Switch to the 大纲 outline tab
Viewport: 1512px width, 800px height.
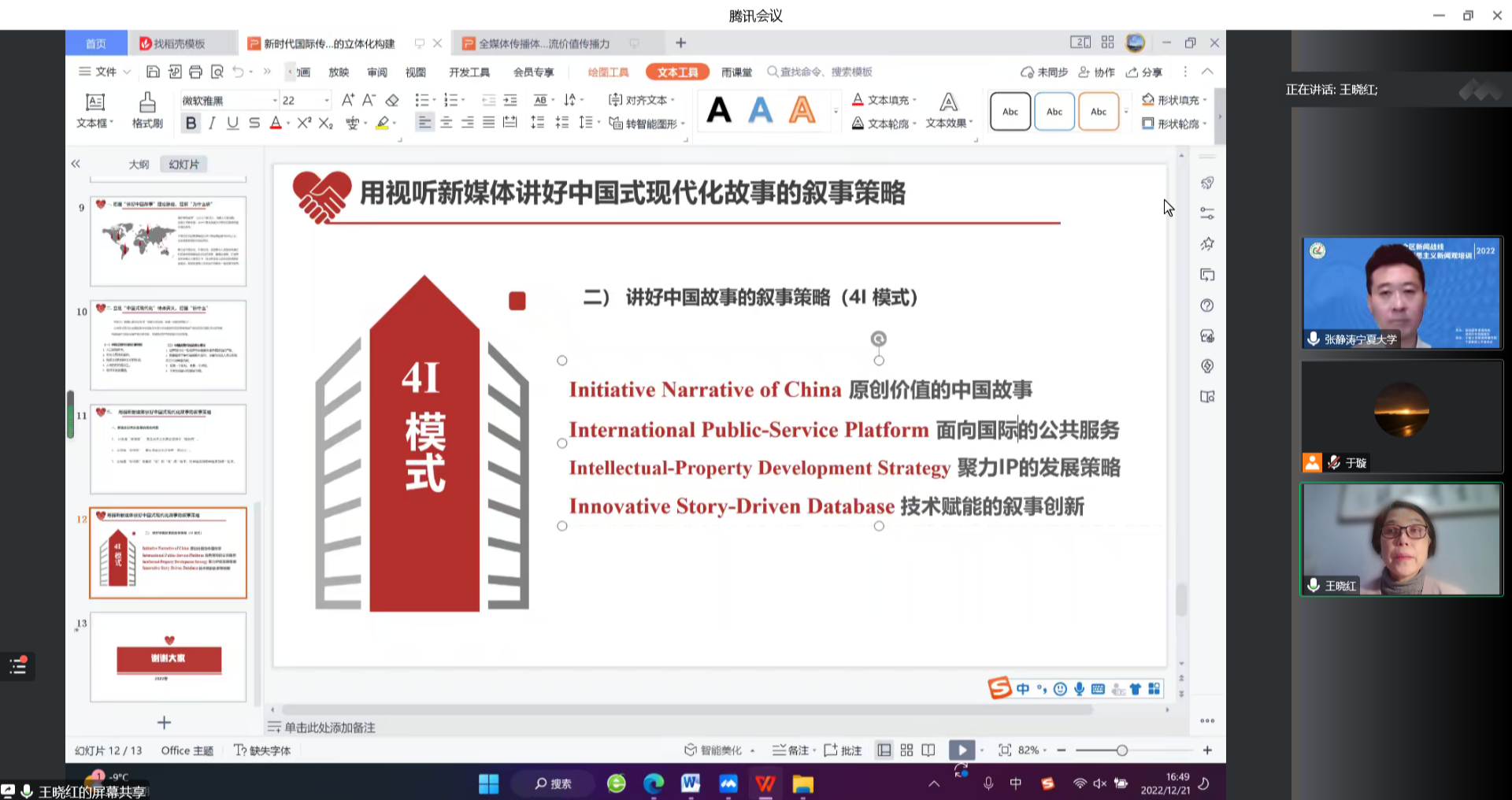(139, 165)
